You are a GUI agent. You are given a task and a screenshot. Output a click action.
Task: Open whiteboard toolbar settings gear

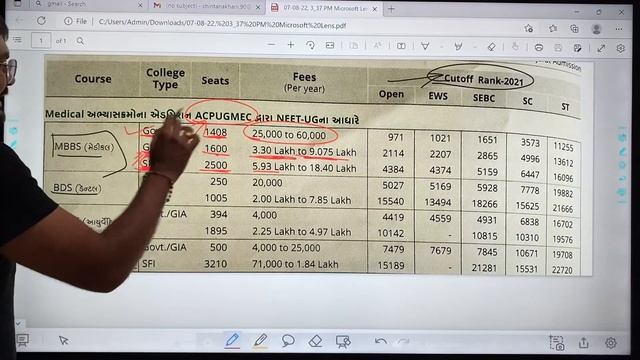click(x=611, y=343)
